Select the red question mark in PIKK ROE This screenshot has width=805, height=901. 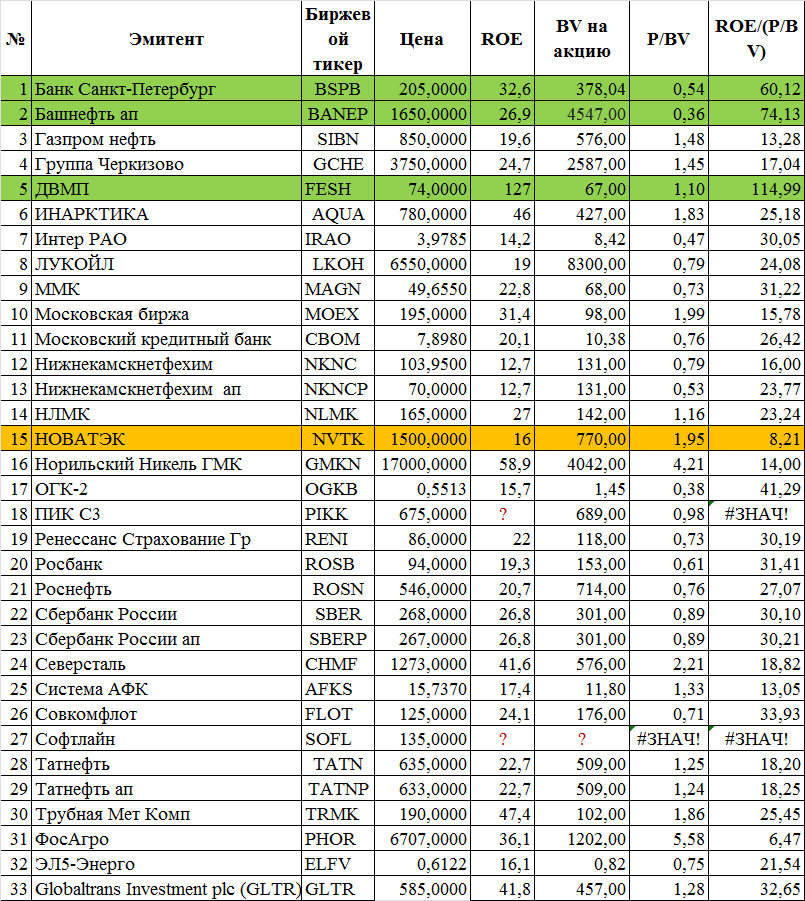(503, 514)
